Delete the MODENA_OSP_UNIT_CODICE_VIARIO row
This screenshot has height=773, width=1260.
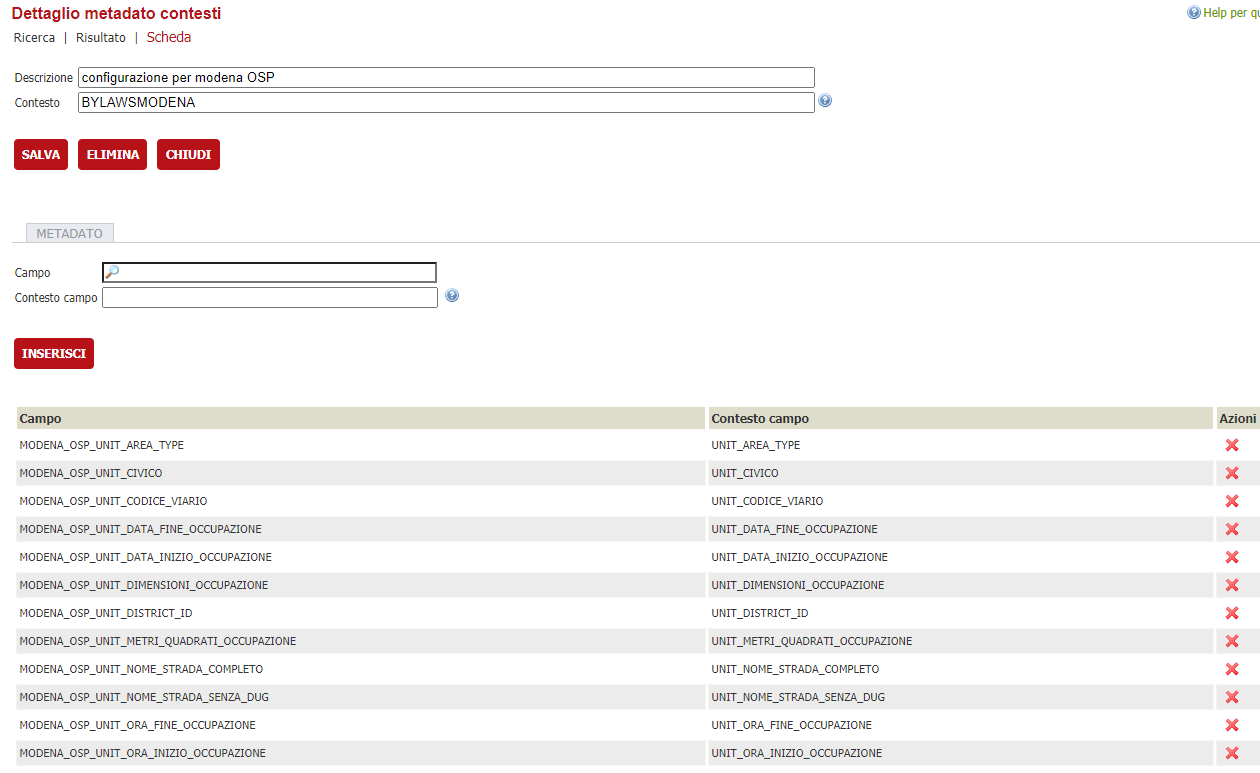[x=1232, y=501]
